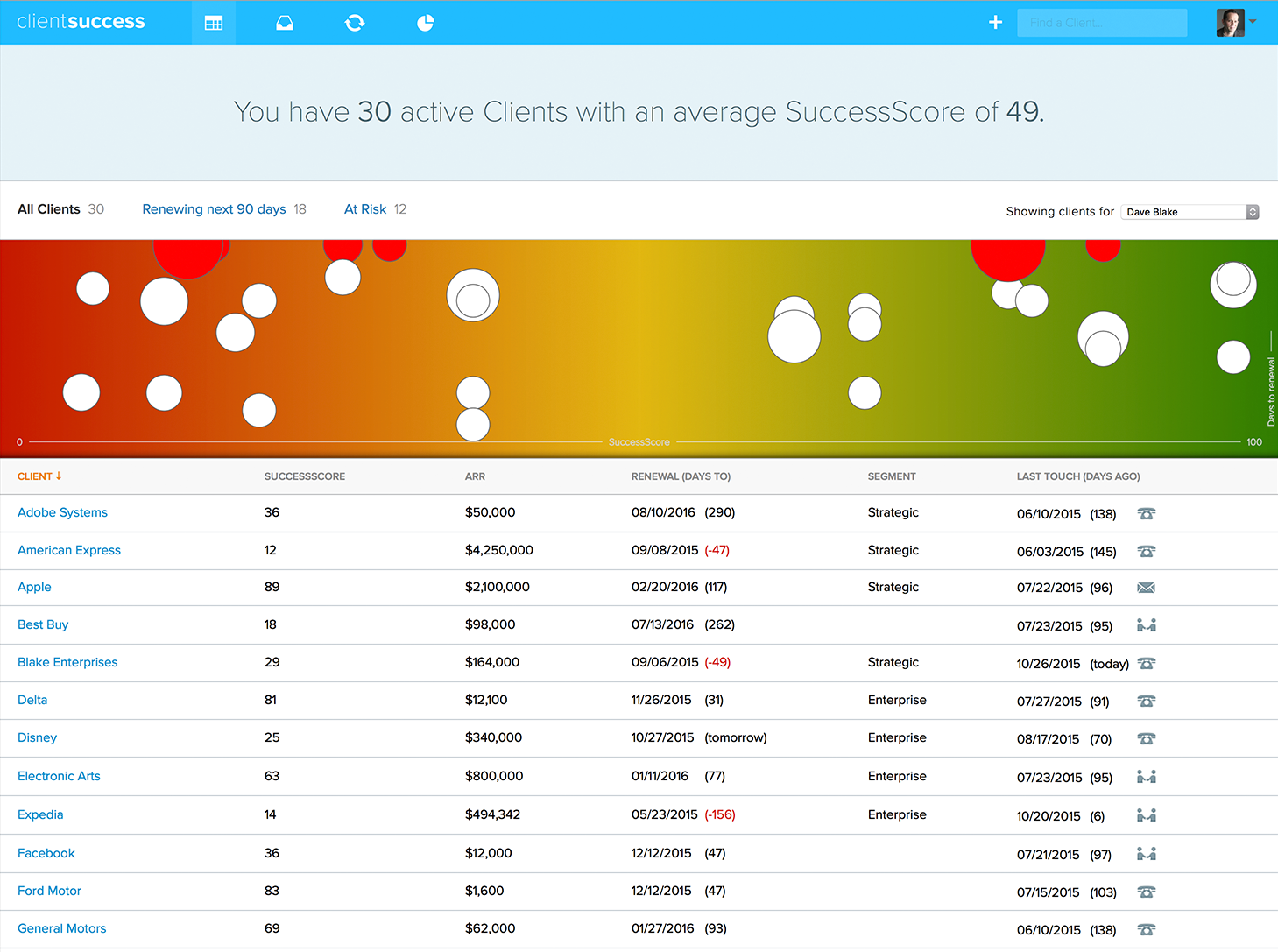This screenshot has width=1278, height=952.
Task: Open the Delta client link
Action: [x=32, y=700]
